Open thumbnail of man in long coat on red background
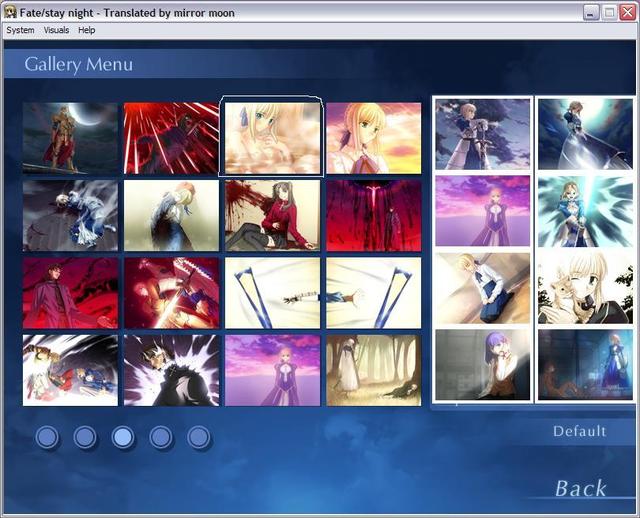The width and height of the screenshot is (640, 518). (x=70, y=293)
